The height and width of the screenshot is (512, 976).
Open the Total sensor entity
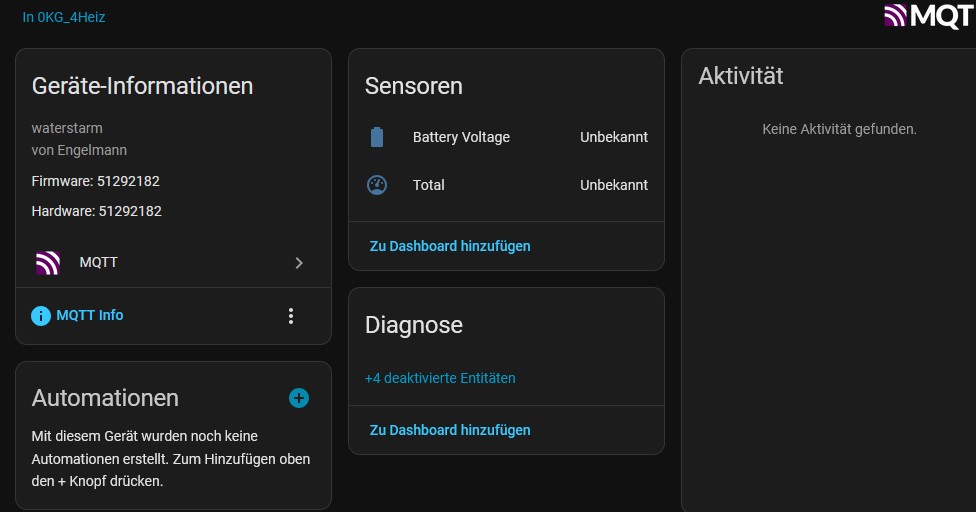point(429,185)
